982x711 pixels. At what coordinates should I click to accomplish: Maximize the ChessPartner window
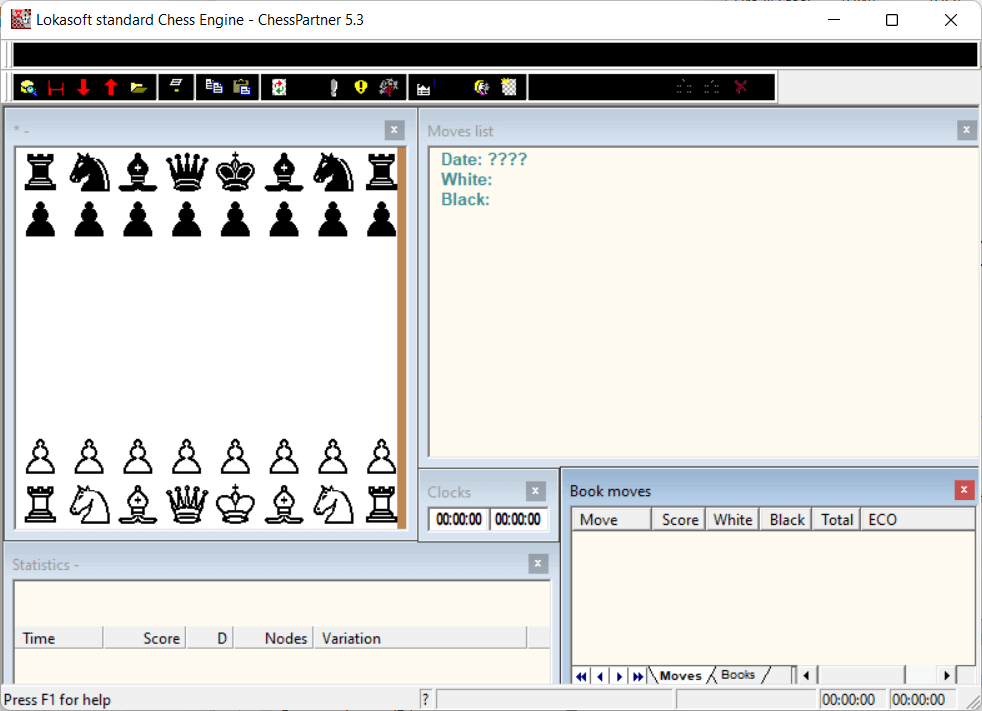[892, 20]
